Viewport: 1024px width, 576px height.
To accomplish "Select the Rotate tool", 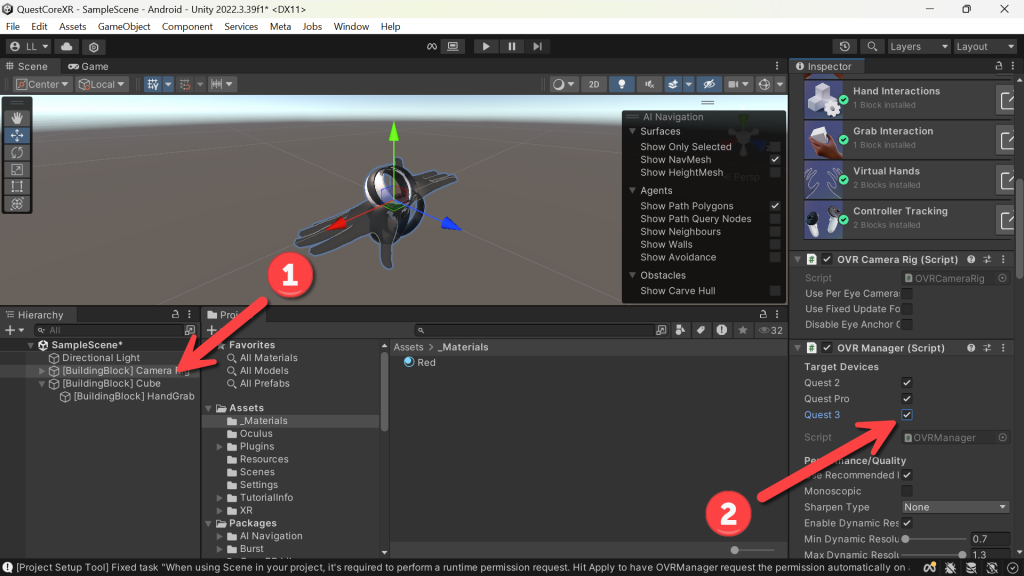I will pos(17,152).
